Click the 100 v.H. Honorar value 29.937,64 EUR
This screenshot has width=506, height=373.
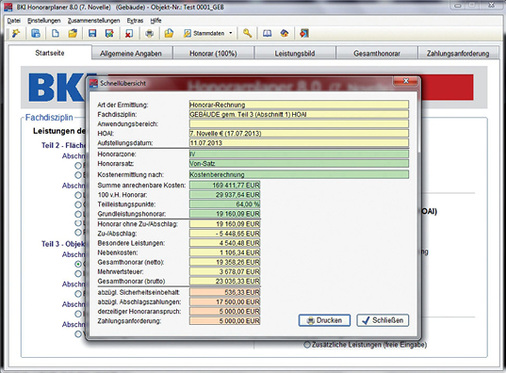click(225, 195)
